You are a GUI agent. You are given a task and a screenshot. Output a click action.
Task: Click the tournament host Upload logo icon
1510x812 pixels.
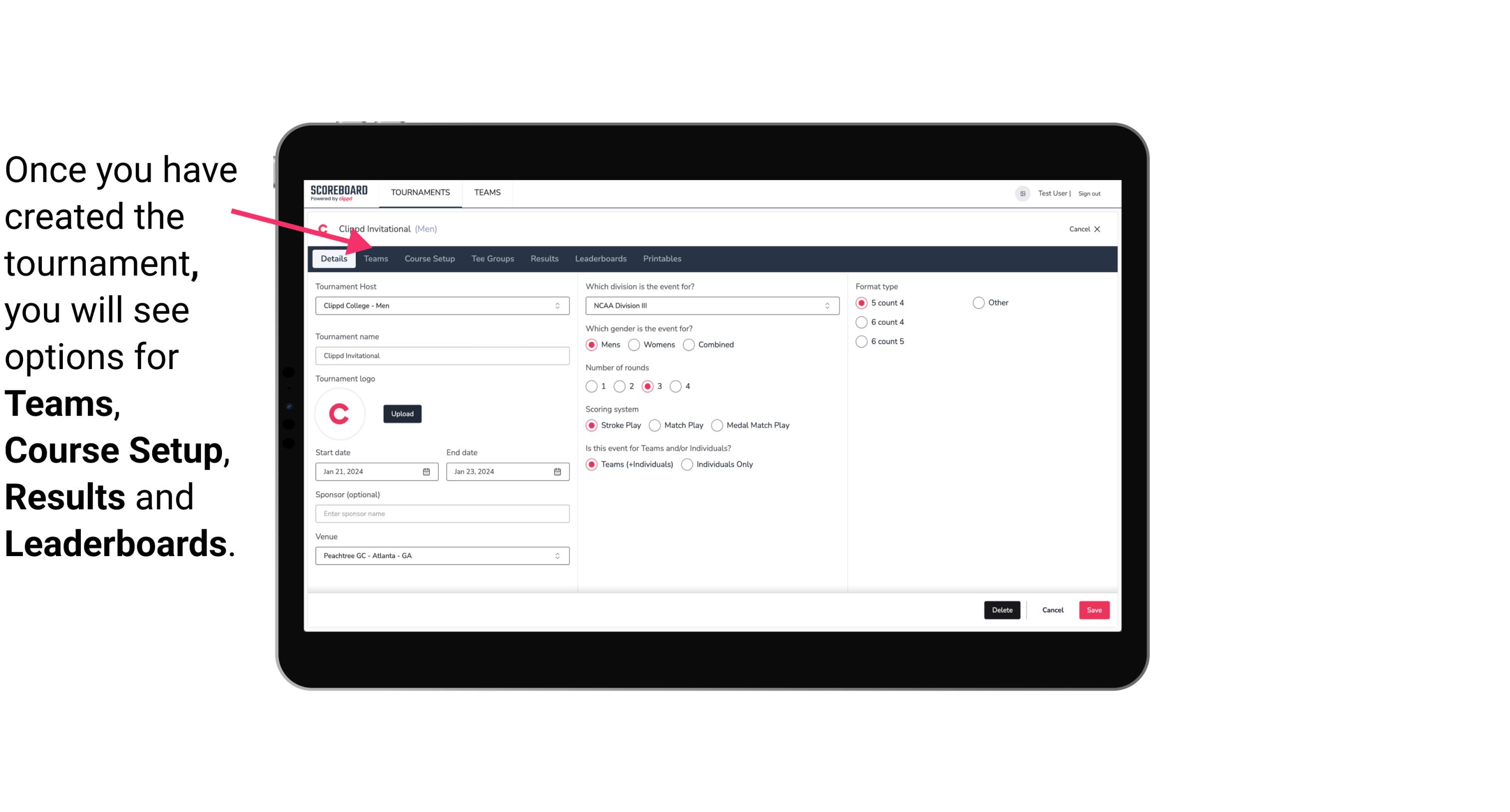pyautogui.click(x=401, y=413)
